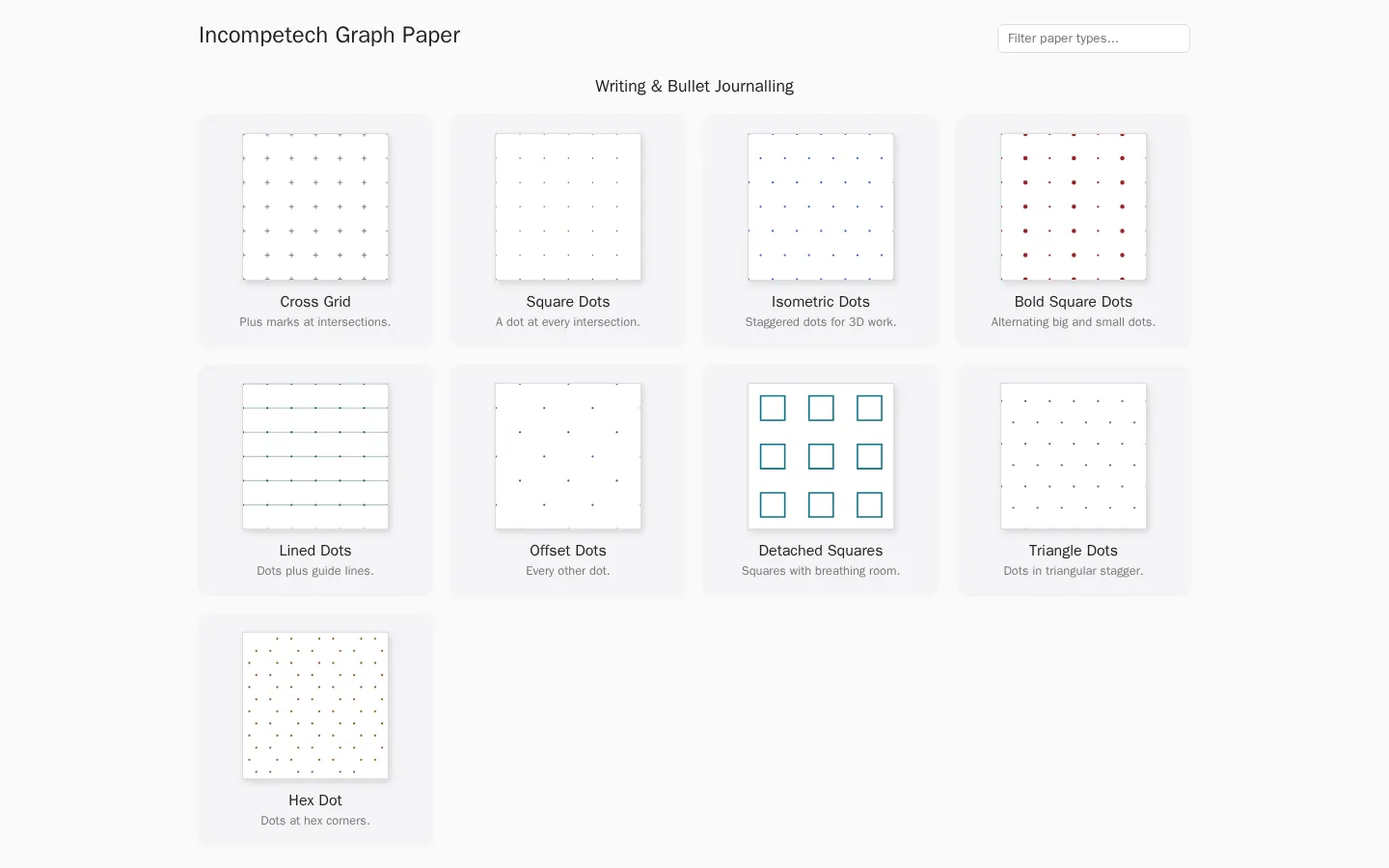
Task: Click 'Dots in triangular stagger.' description
Action: [1074, 571]
